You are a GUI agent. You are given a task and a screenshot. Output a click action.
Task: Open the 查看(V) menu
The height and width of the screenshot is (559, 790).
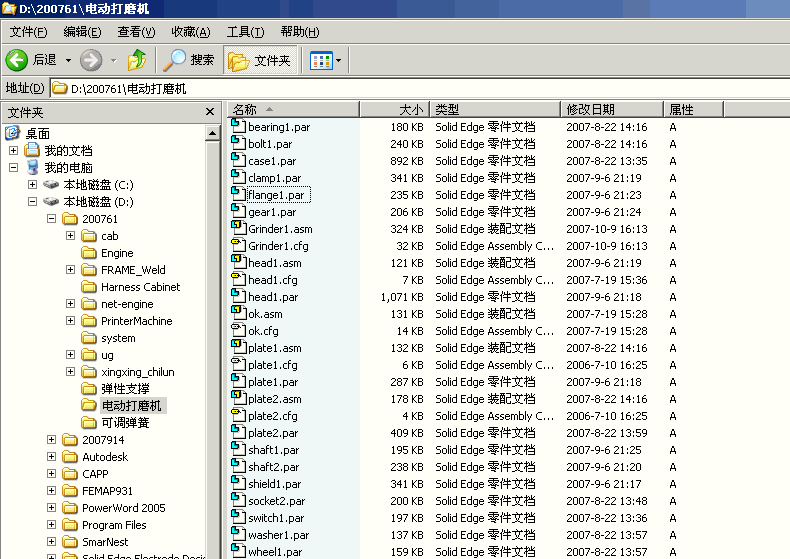tap(136, 32)
